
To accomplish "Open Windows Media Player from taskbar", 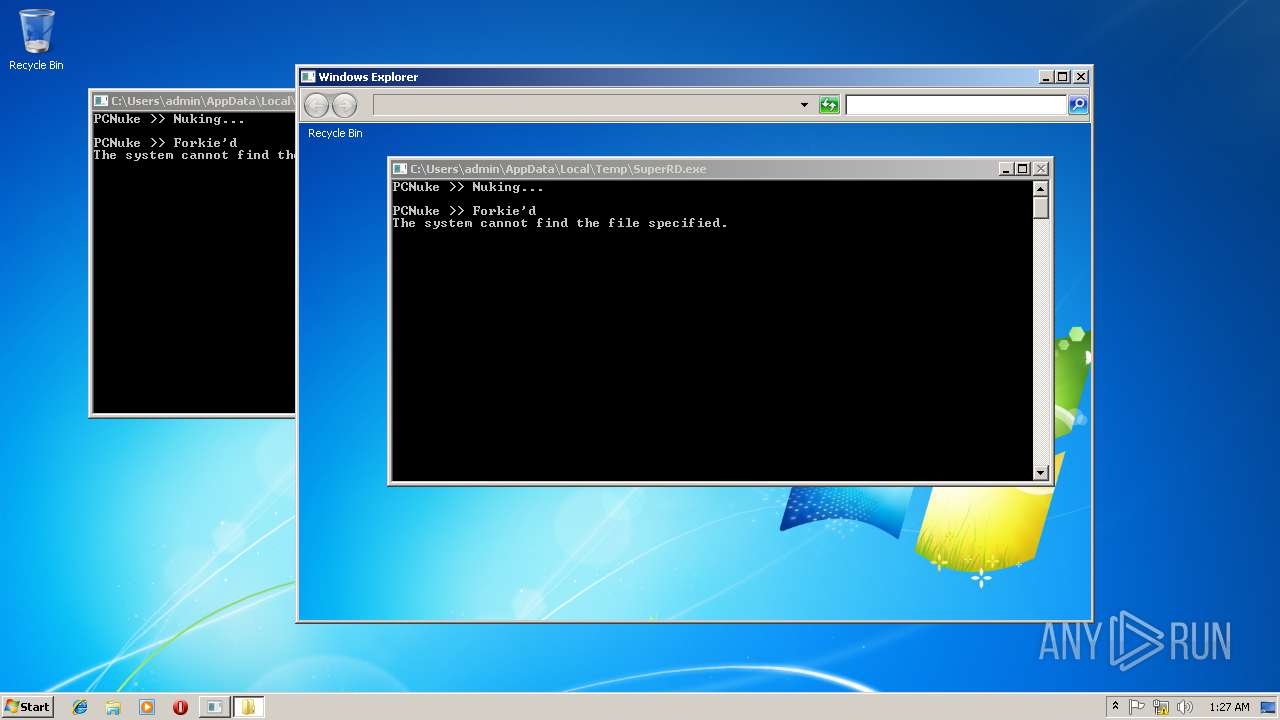I will (147, 707).
